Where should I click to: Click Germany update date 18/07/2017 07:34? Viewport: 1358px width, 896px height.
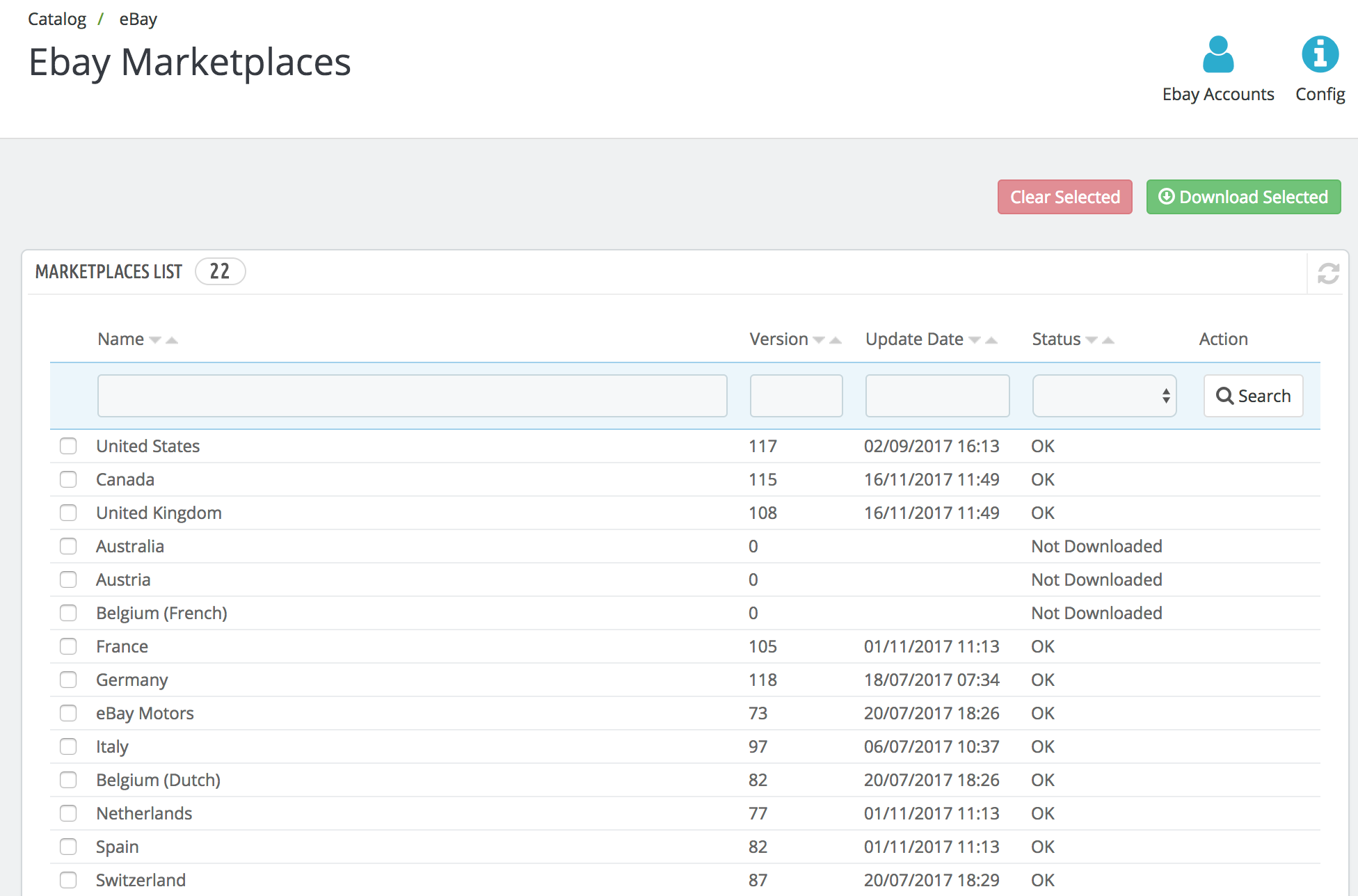pyautogui.click(x=932, y=680)
